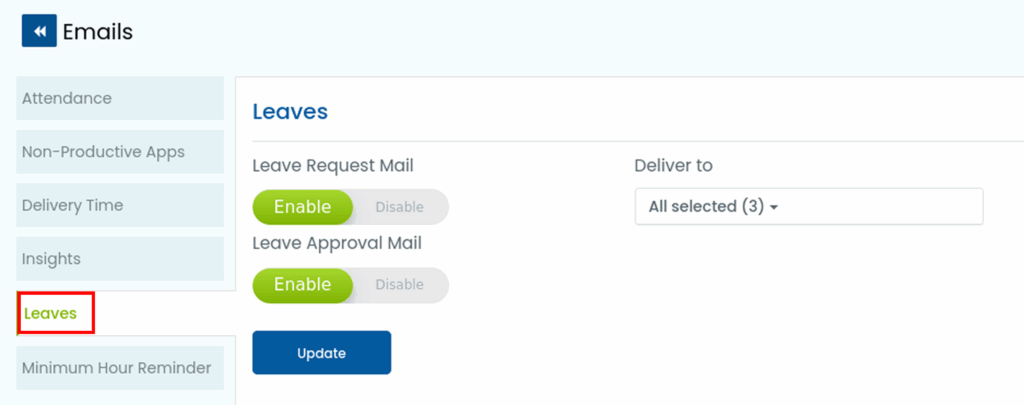Image resolution: width=1024 pixels, height=405 pixels.
Task: Click the blue Leaves section heading
Action: point(290,111)
